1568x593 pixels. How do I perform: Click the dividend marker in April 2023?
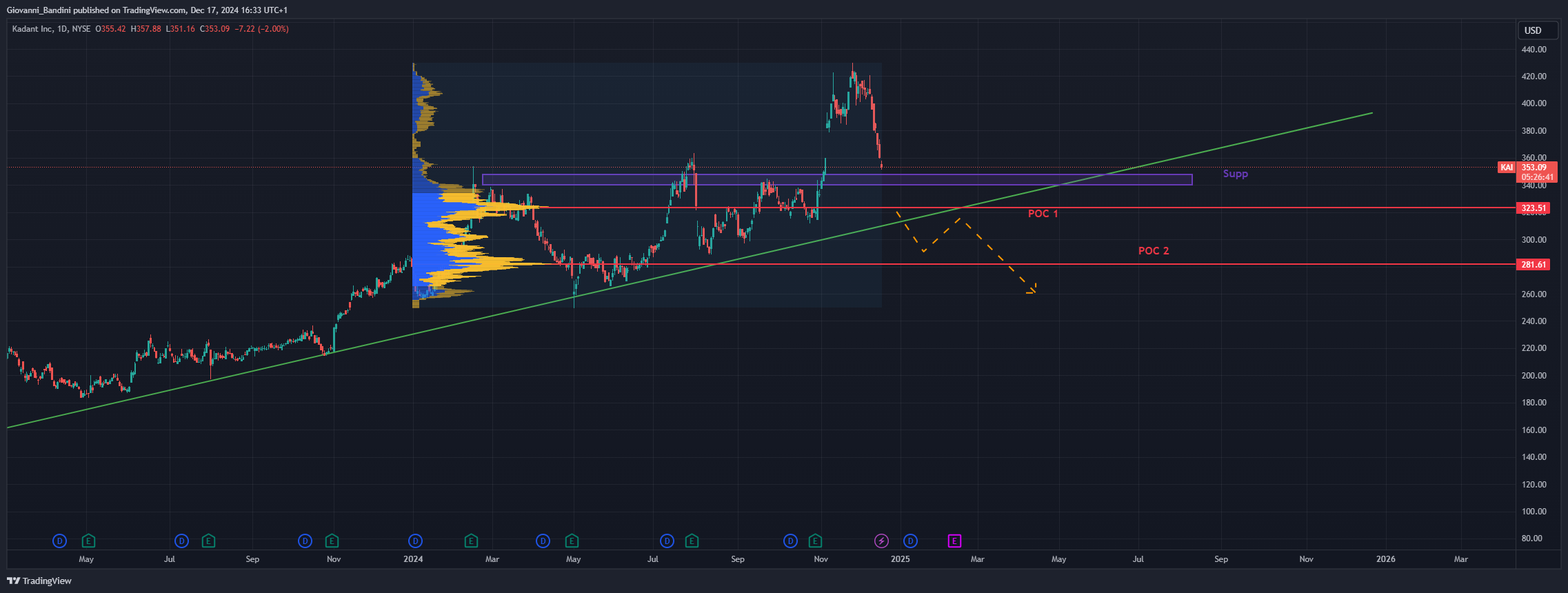pyautogui.click(x=60, y=541)
